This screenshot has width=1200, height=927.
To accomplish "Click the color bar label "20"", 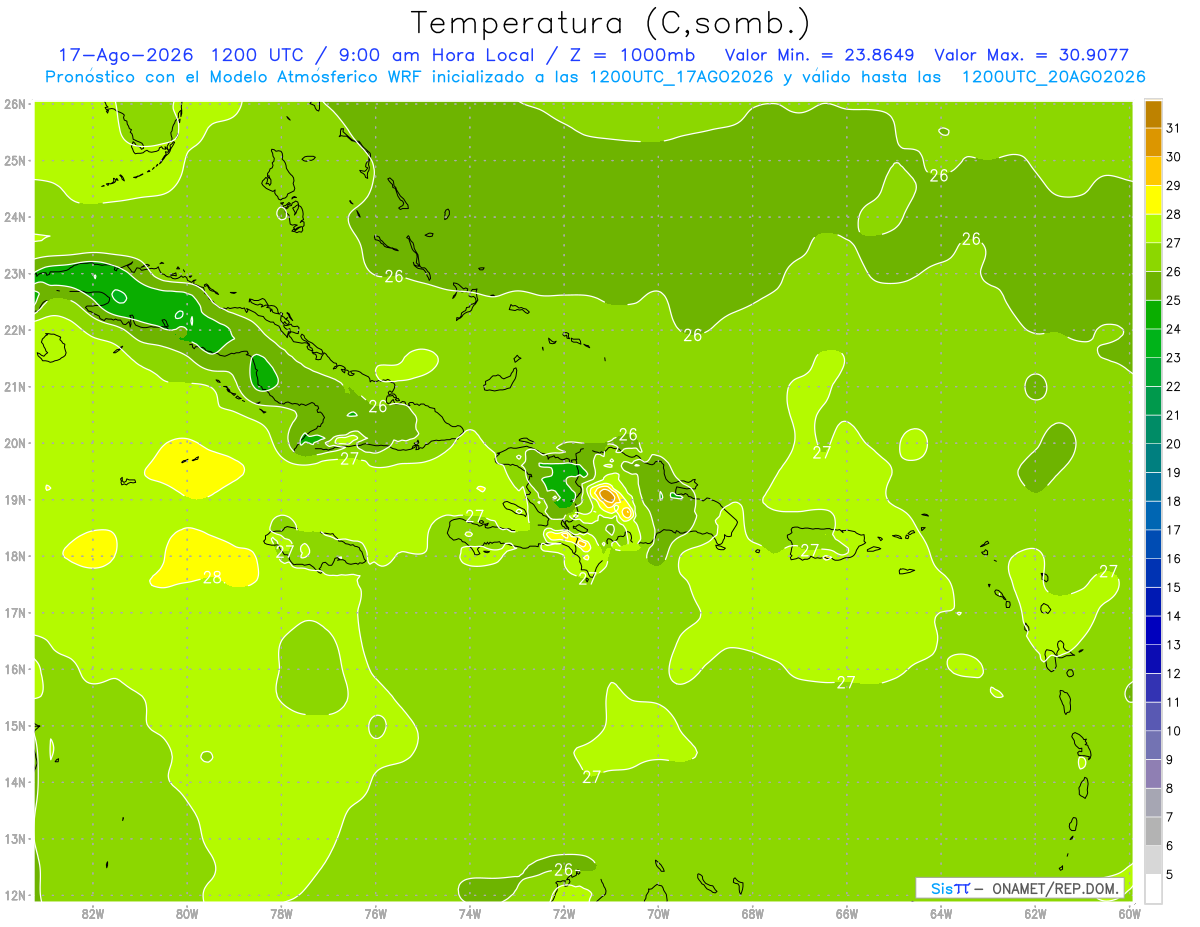I will click(x=1174, y=444).
